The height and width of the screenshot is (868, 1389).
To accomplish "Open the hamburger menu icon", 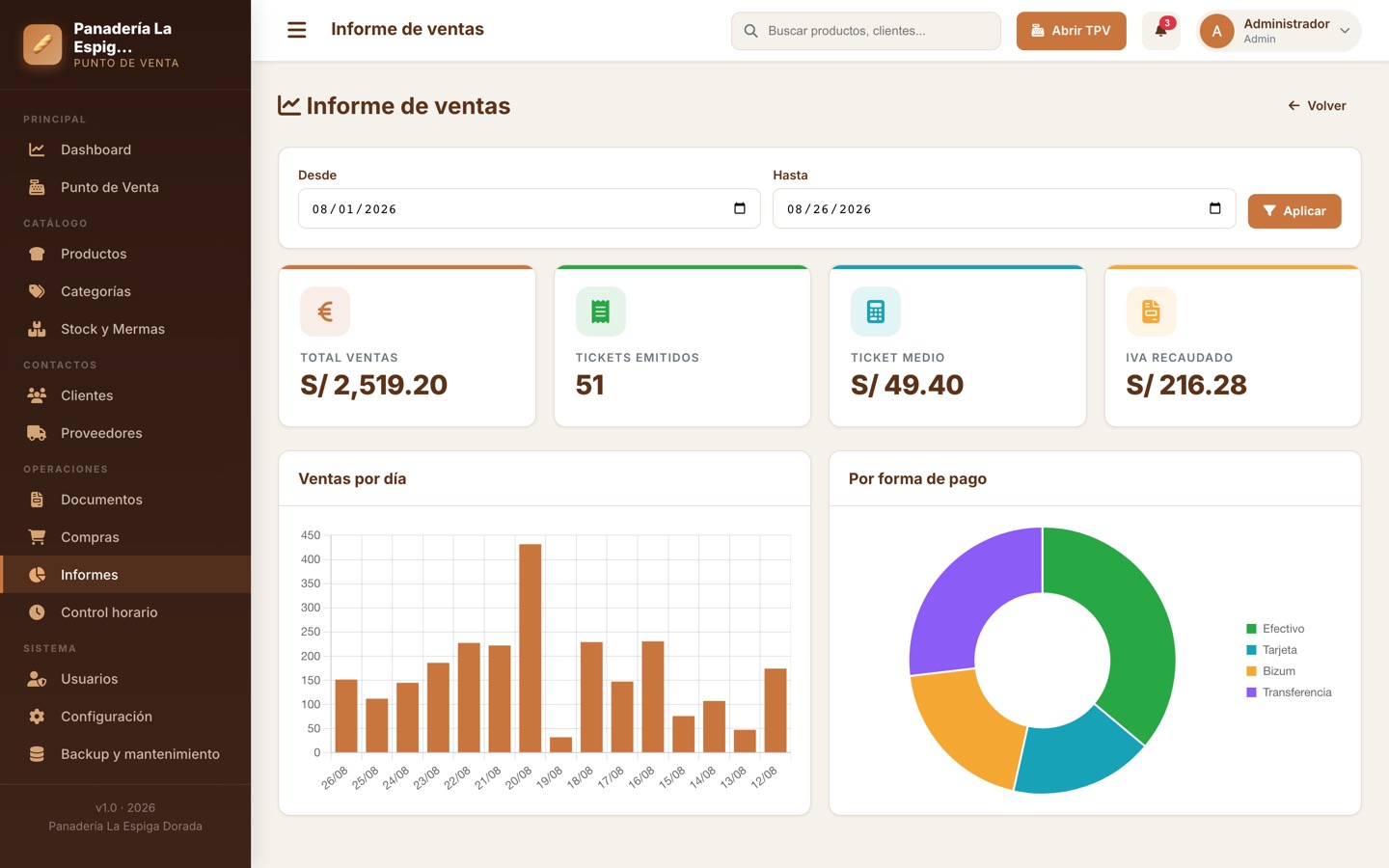I will click(x=296, y=30).
